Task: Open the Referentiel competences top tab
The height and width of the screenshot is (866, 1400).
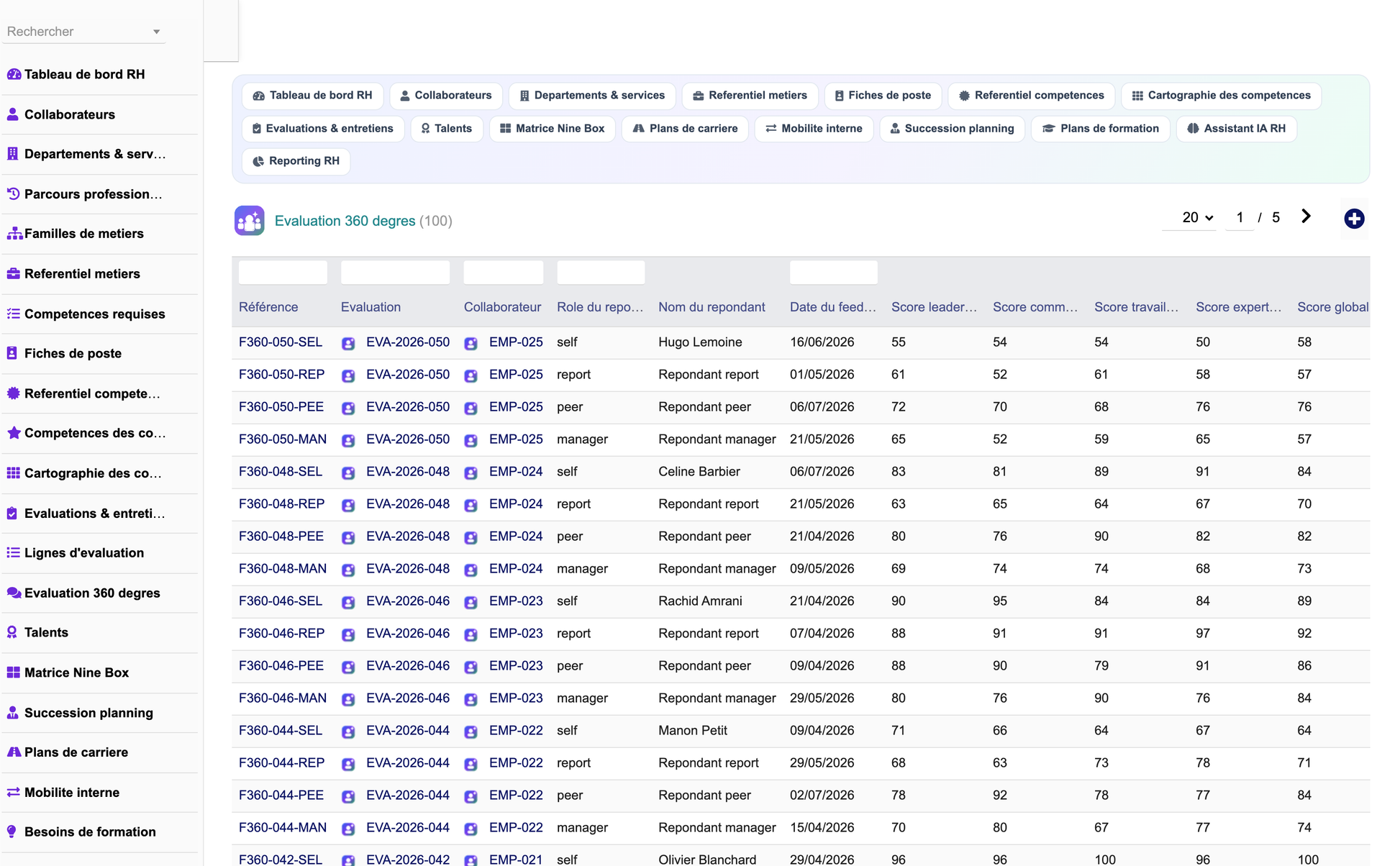Action: 1031,96
